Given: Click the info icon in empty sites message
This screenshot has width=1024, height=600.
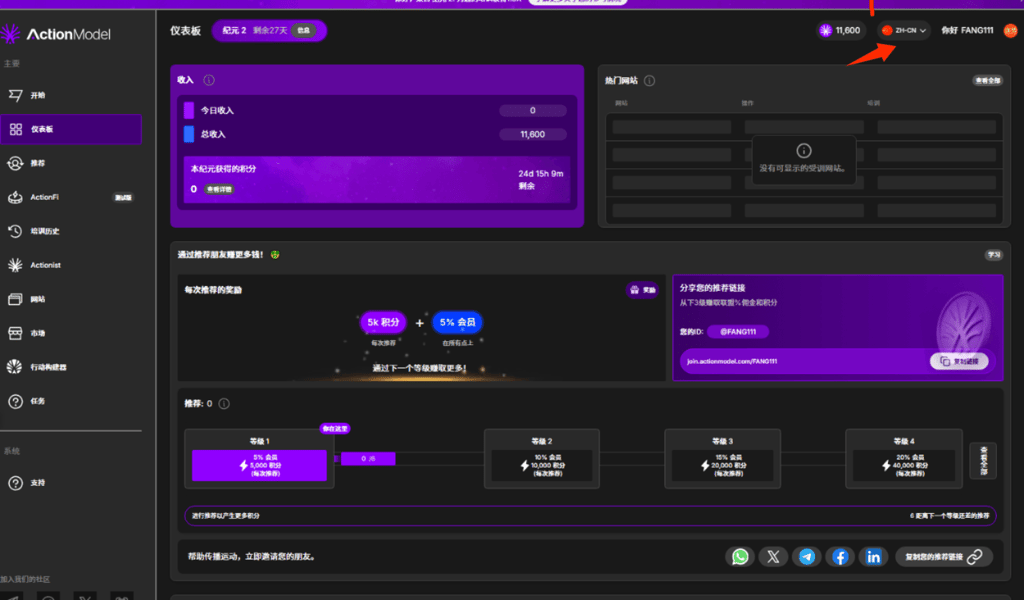Looking at the screenshot, I should click(x=804, y=151).
